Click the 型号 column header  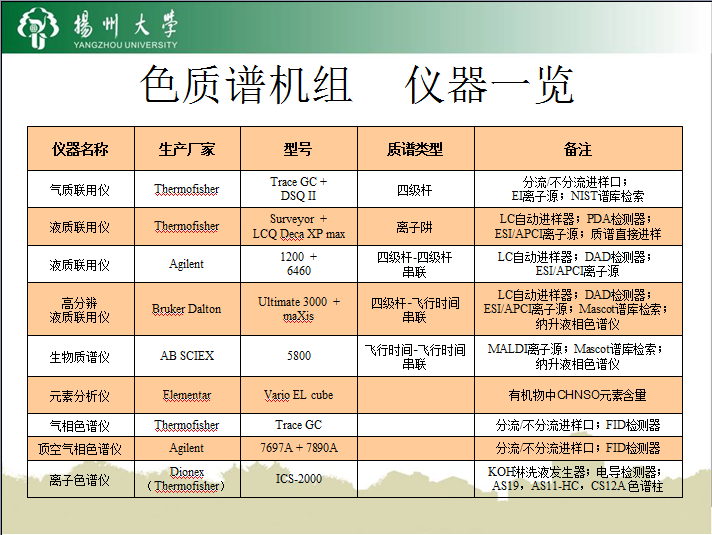point(299,149)
